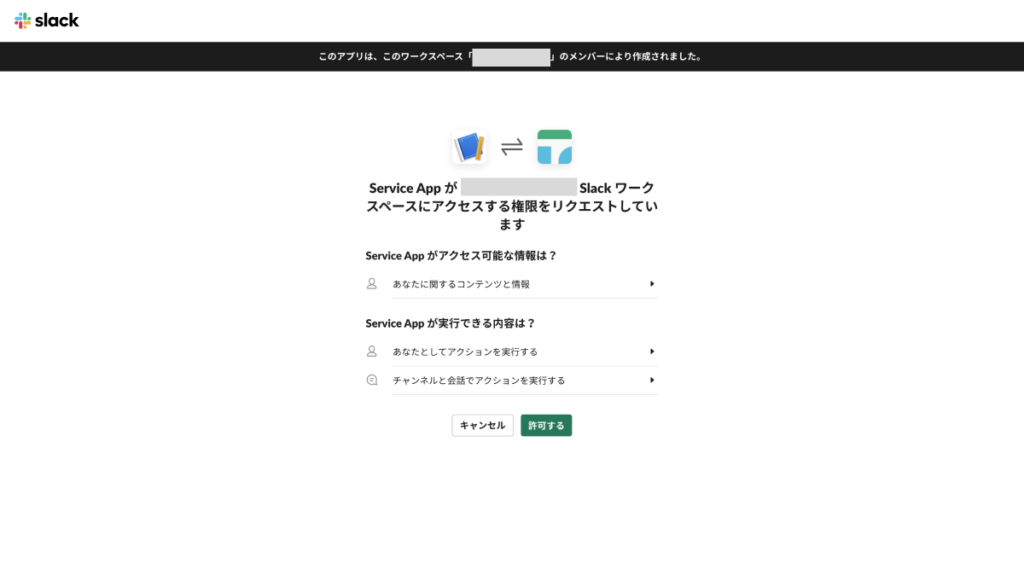Click the Slack logo in the header
Screen dimensions: 1024x587
[x=47, y=20]
